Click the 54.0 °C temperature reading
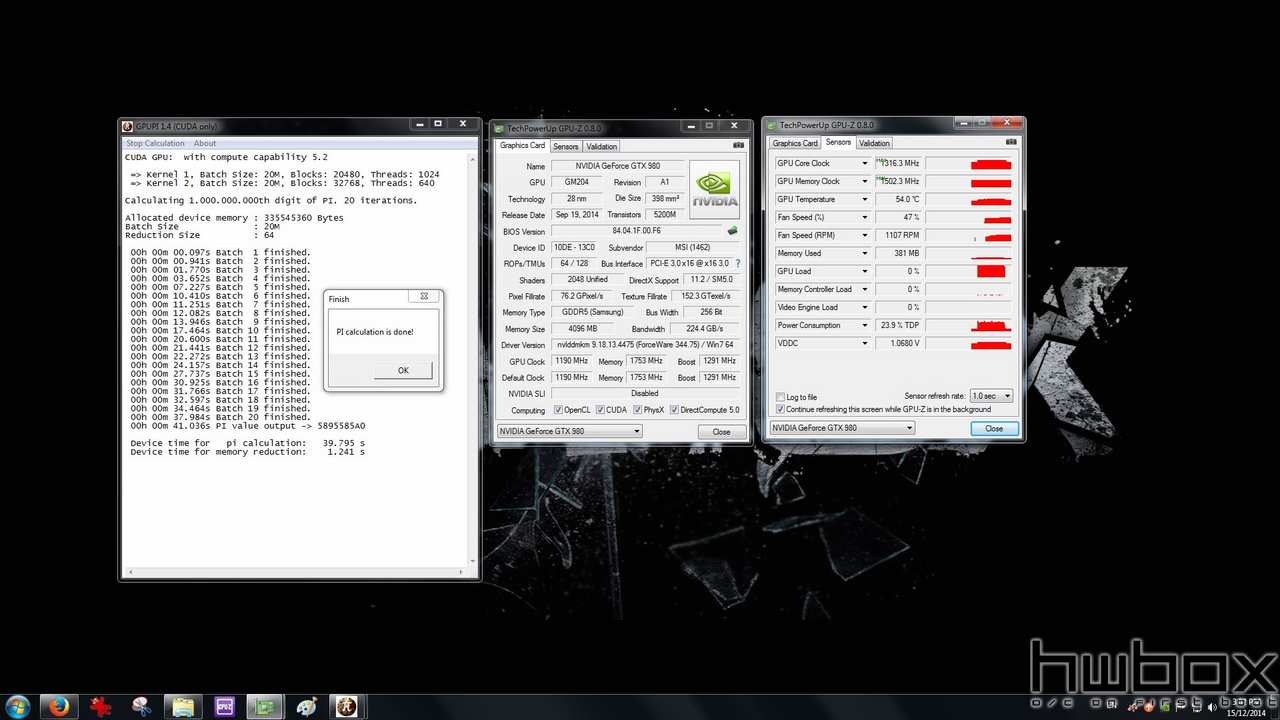 point(898,199)
